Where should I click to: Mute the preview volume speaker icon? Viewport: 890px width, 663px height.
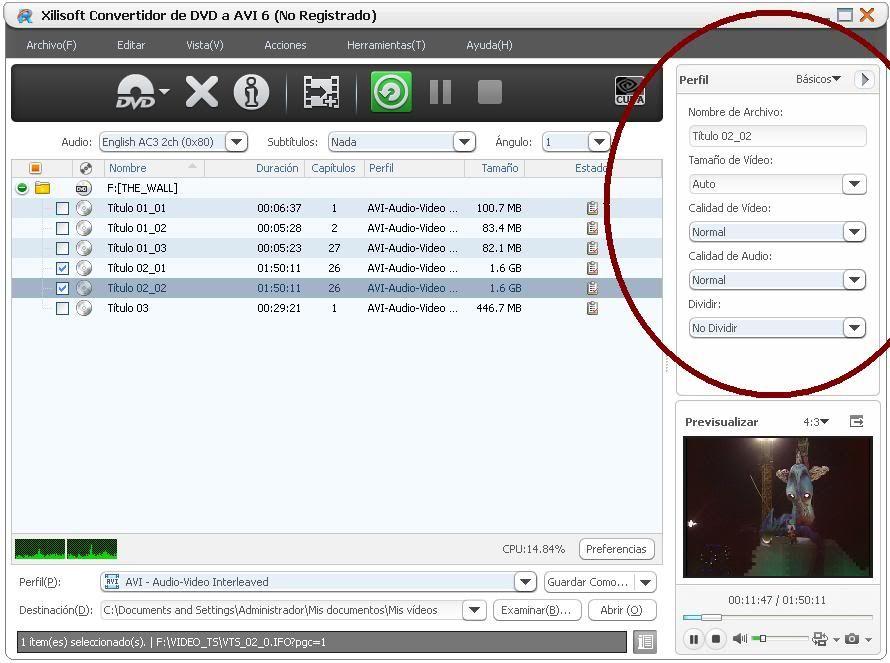coord(740,639)
